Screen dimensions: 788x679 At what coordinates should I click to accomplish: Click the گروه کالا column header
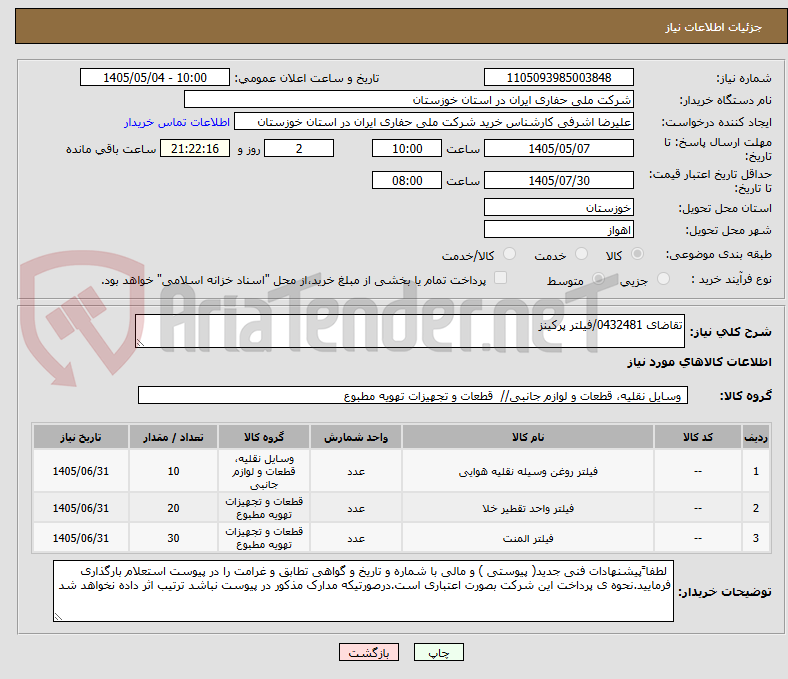pos(264,437)
